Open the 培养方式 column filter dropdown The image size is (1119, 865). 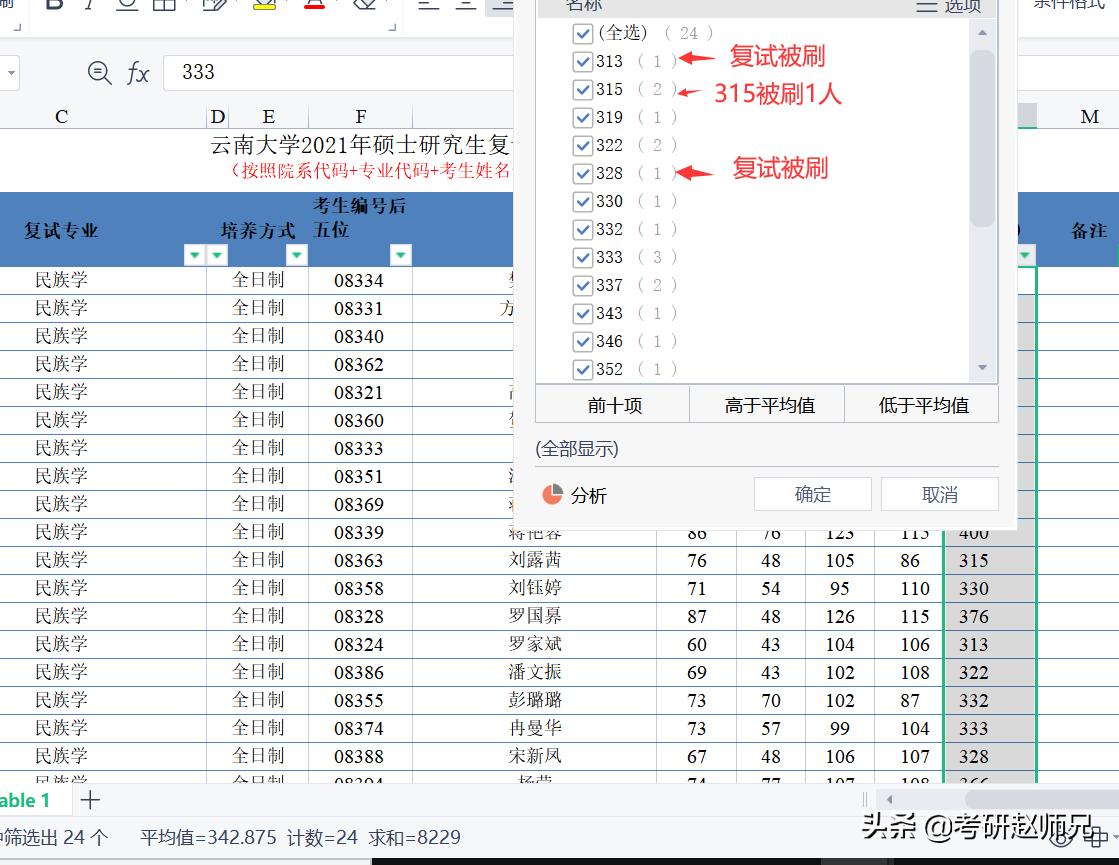click(x=295, y=254)
